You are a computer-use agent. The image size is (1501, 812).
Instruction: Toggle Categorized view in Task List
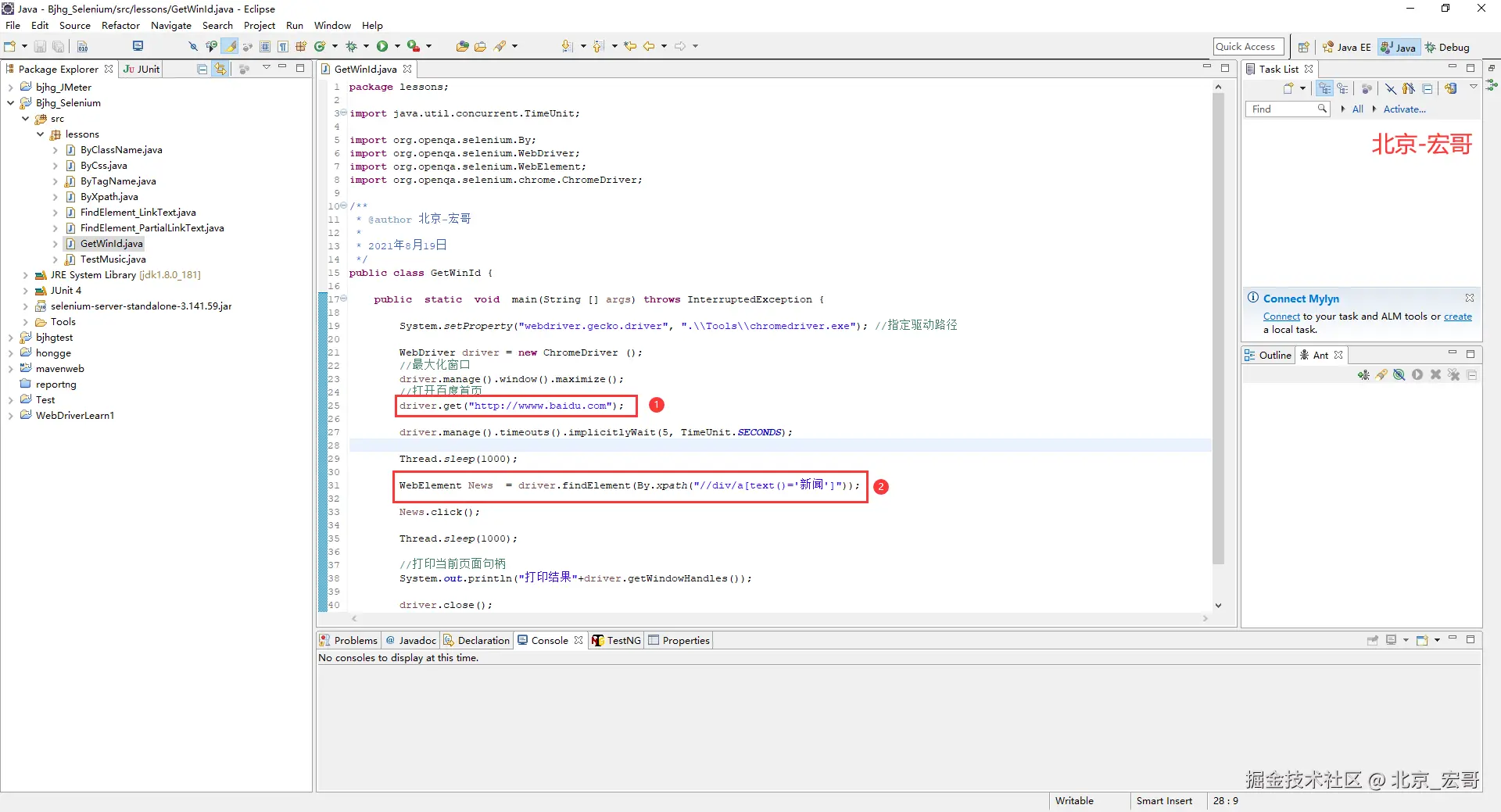click(1324, 88)
